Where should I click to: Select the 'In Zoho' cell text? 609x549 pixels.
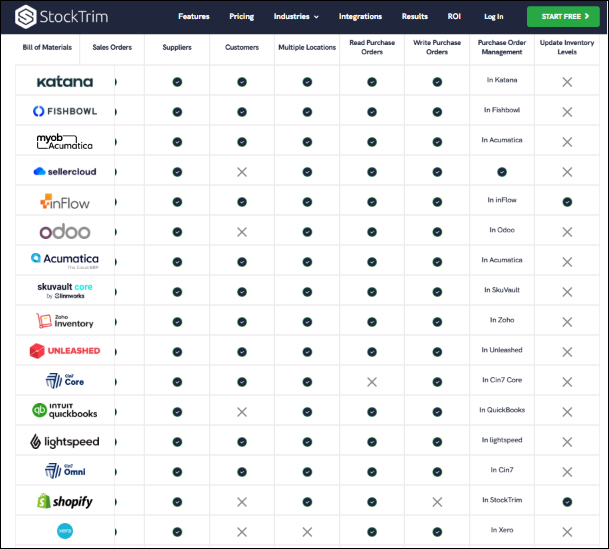click(502, 320)
